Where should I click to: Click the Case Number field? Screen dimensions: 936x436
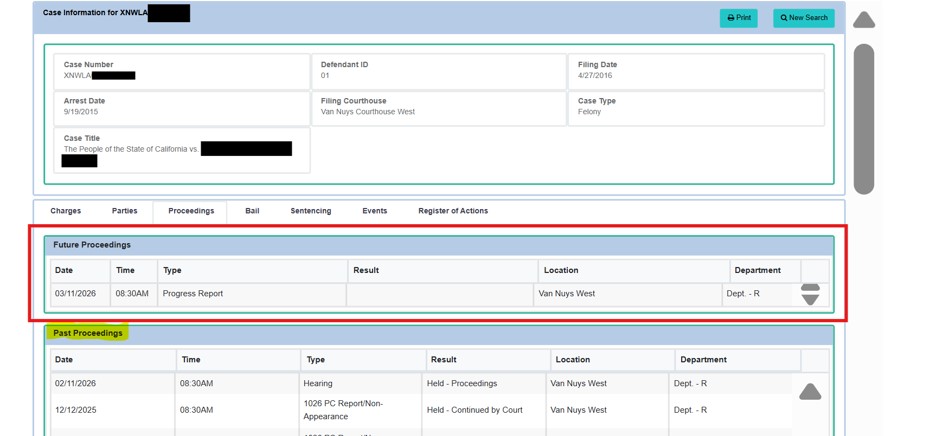[x=182, y=72]
